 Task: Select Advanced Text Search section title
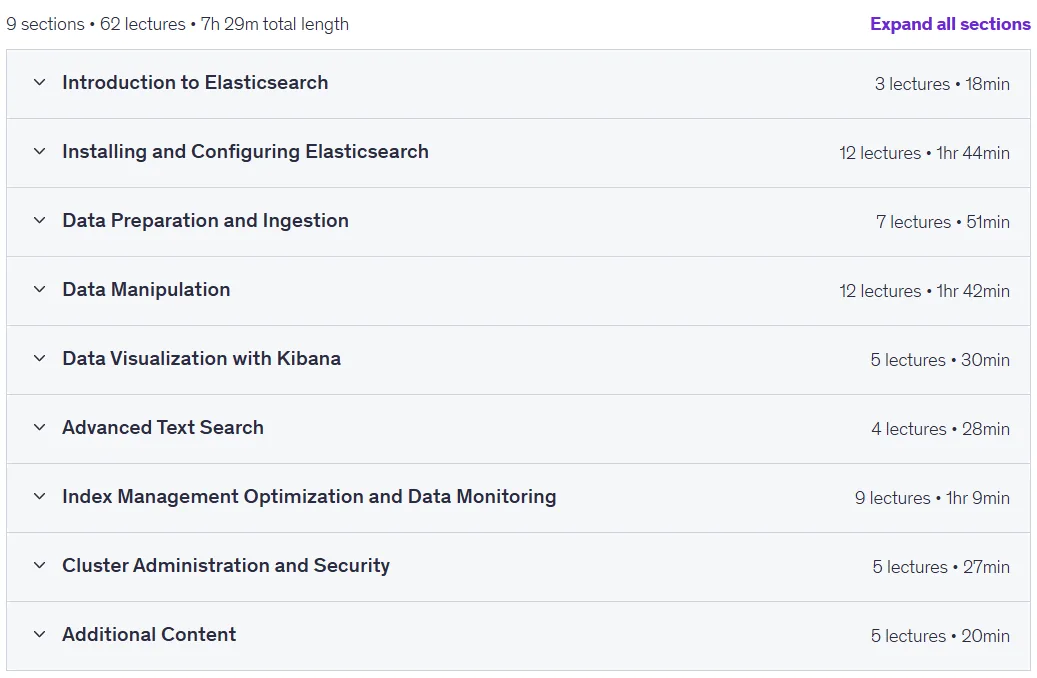[x=163, y=427]
